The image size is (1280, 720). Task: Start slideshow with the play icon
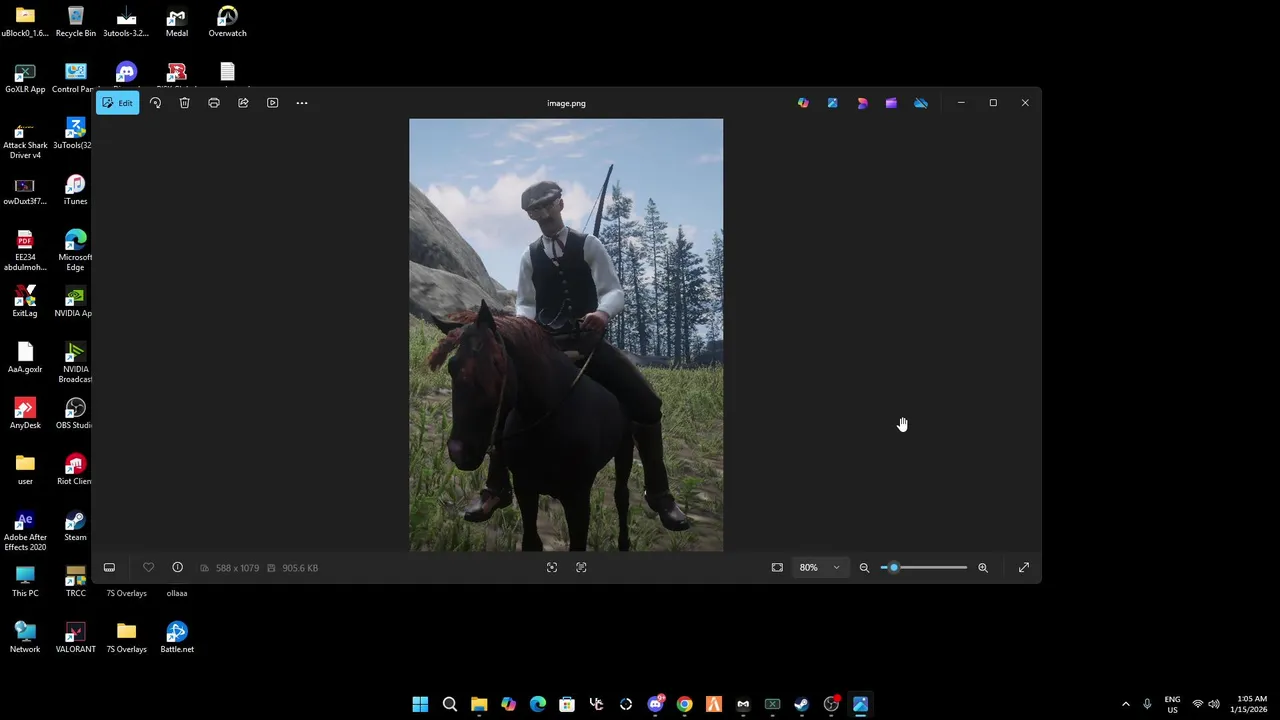tap(272, 103)
